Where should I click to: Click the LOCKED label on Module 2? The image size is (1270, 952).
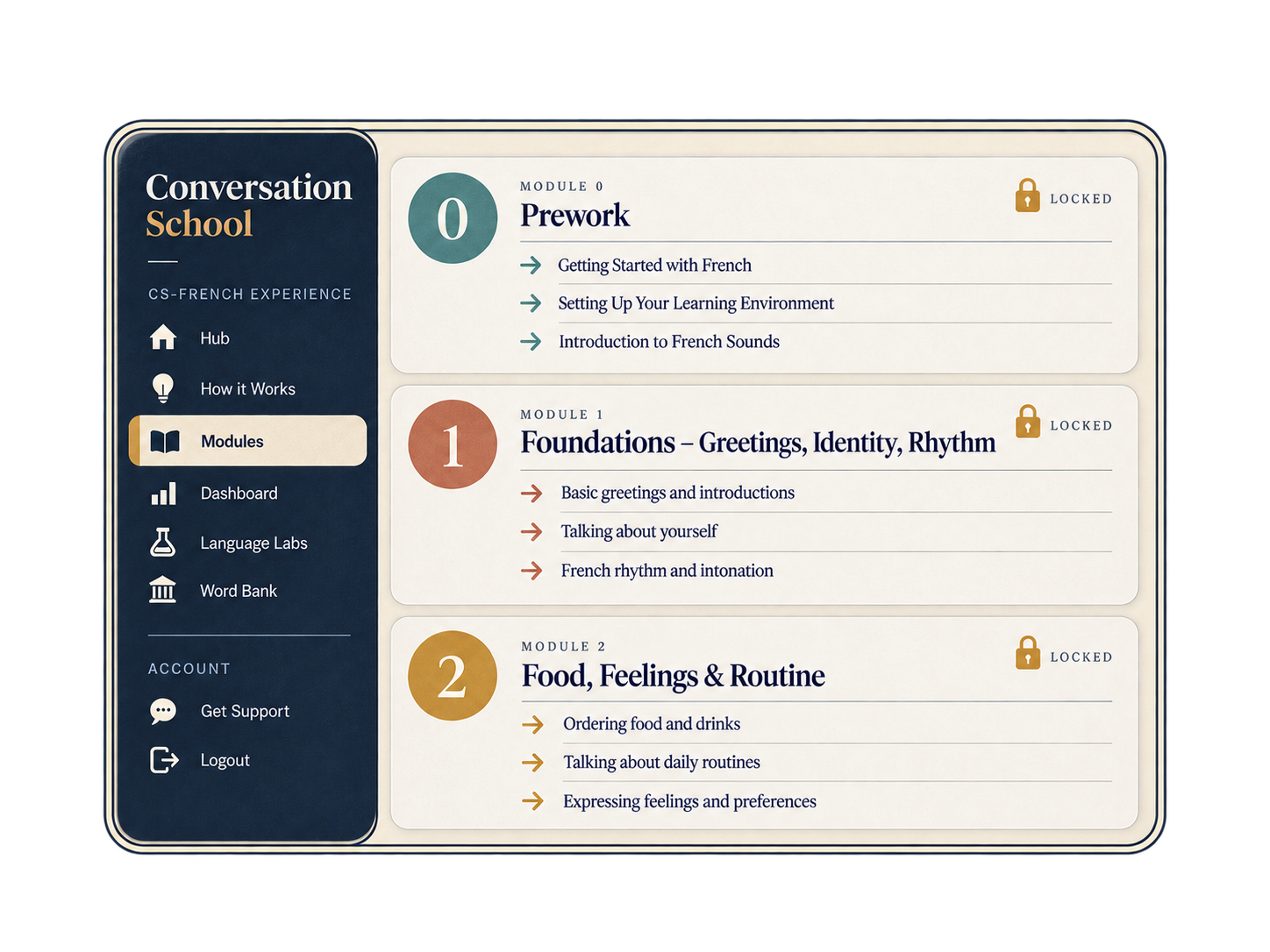pyautogui.click(x=1081, y=657)
